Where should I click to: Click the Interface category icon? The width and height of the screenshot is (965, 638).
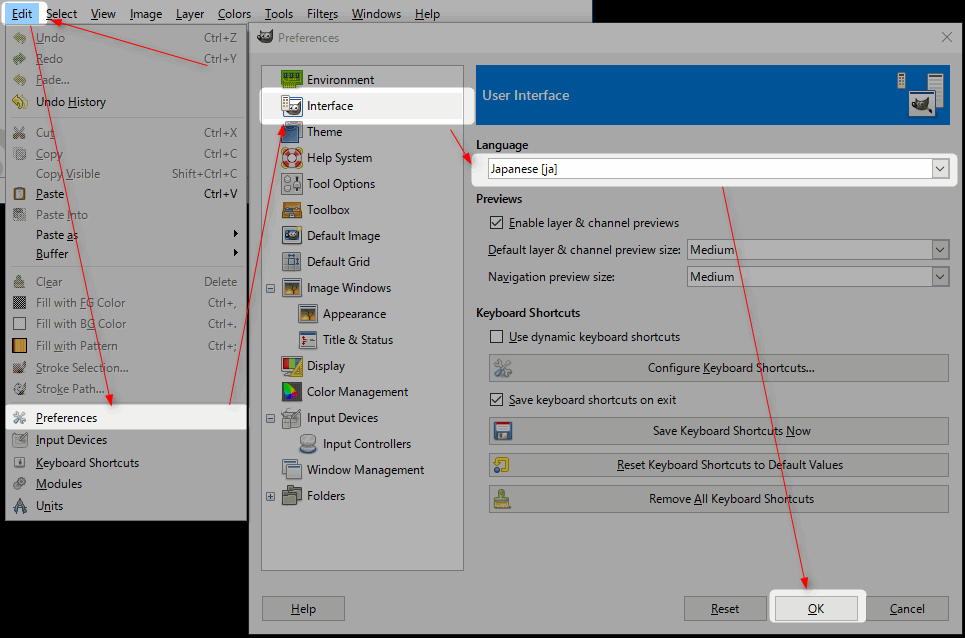point(292,106)
